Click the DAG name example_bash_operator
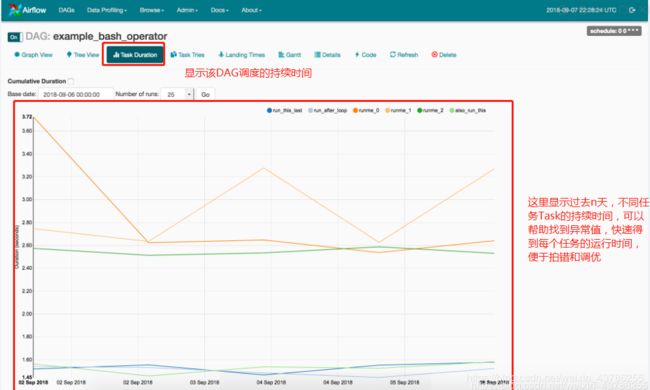Screen dimensions: 650x390 click(110, 36)
